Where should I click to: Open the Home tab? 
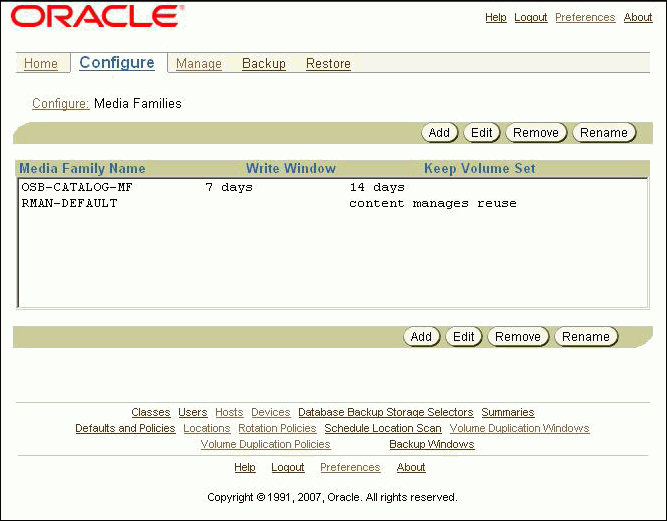41,63
